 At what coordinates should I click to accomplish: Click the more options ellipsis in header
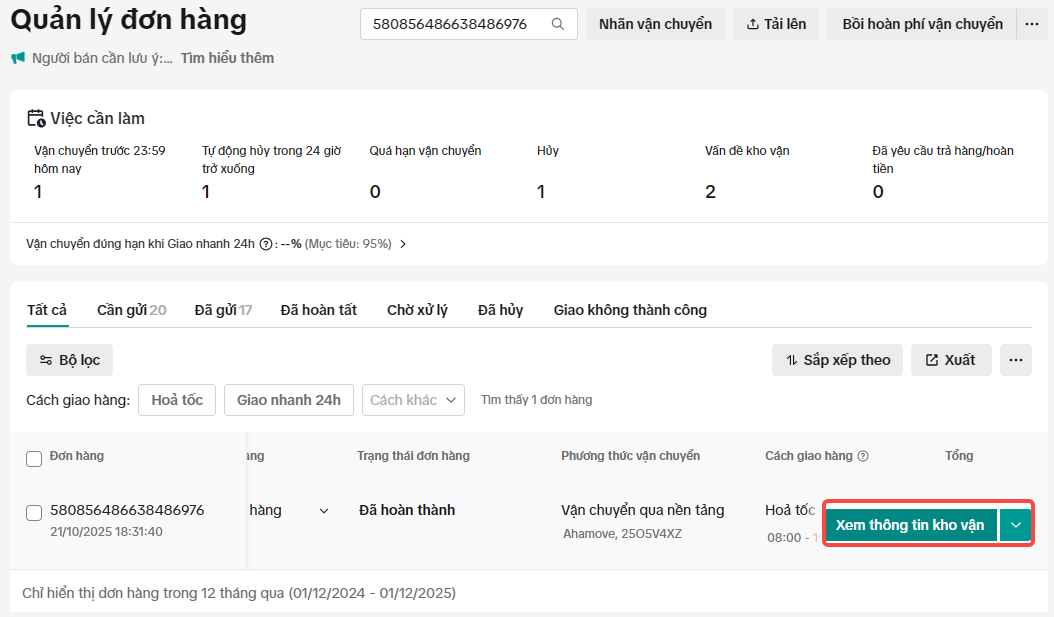click(x=1031, y=24)
